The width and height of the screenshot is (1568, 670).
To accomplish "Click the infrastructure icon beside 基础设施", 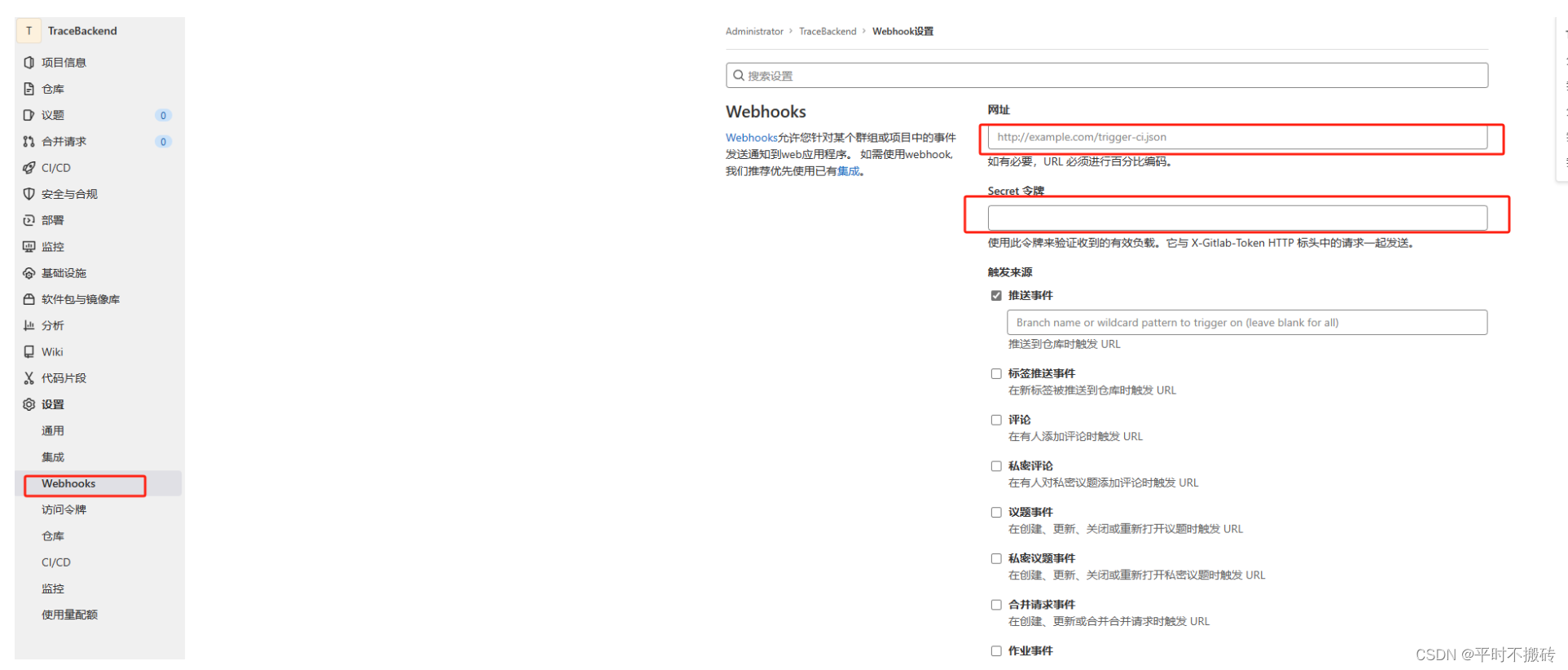I will point(29,273).
